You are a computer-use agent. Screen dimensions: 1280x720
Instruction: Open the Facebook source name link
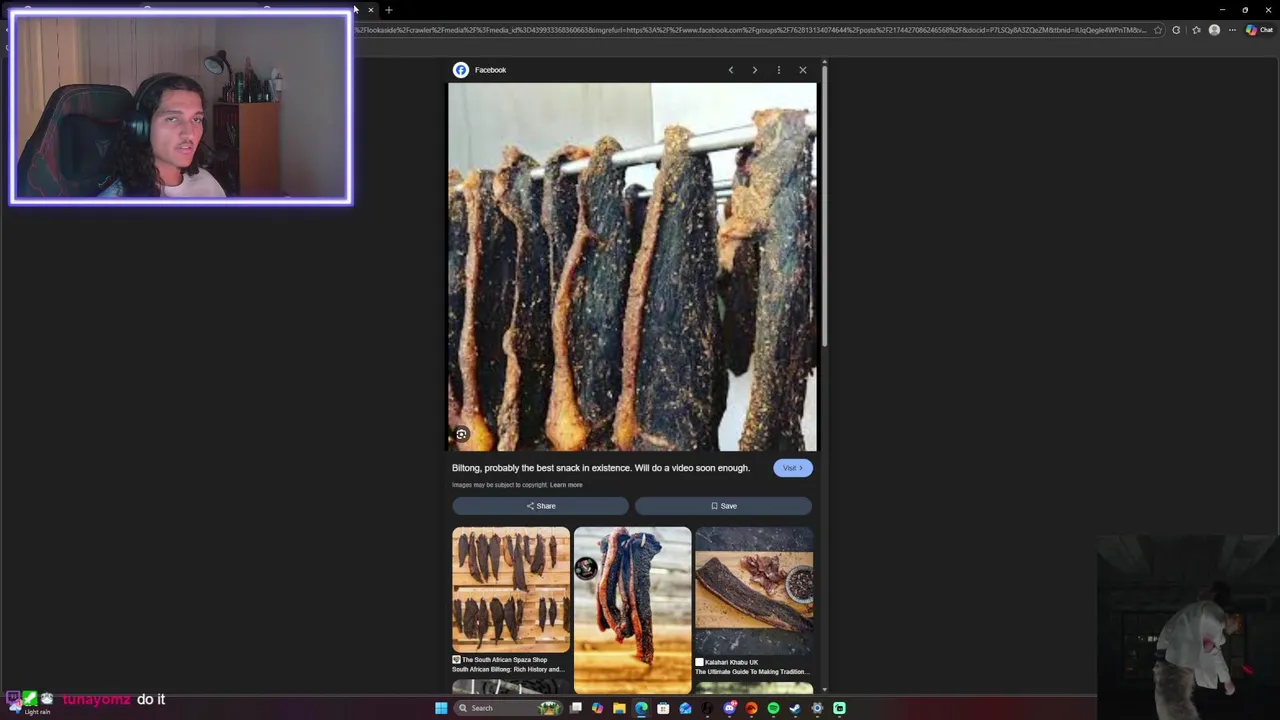[x=490, y=70]
